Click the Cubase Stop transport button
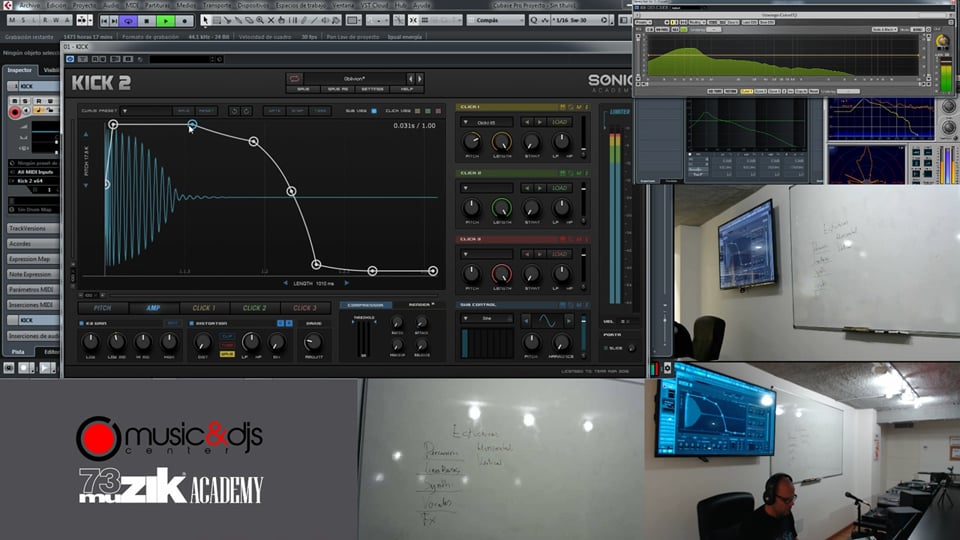The width and height of the screenshot is (960, 540). [x=146, y=21]
